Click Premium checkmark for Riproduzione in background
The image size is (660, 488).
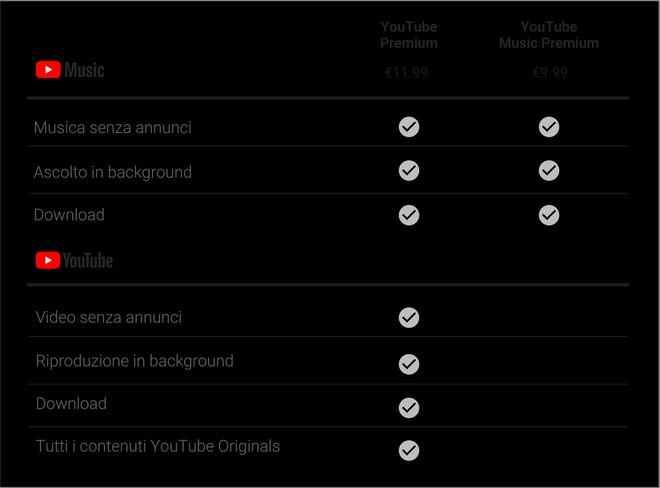(409, 364)
